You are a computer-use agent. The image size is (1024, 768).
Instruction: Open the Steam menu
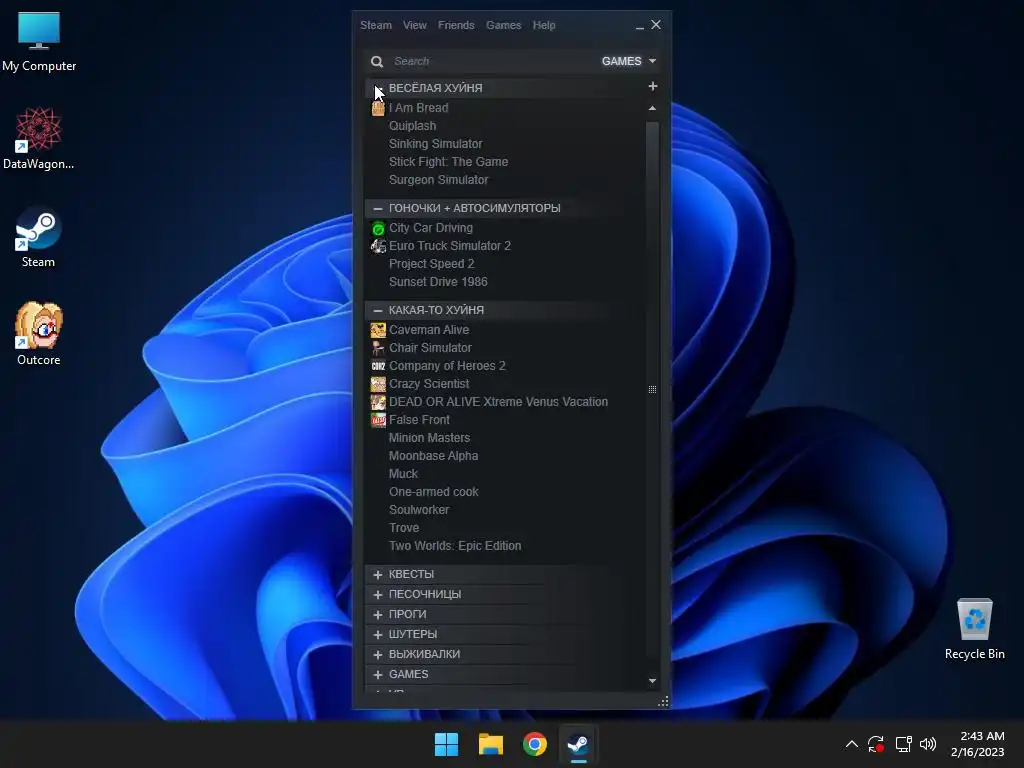pos(376,25)
